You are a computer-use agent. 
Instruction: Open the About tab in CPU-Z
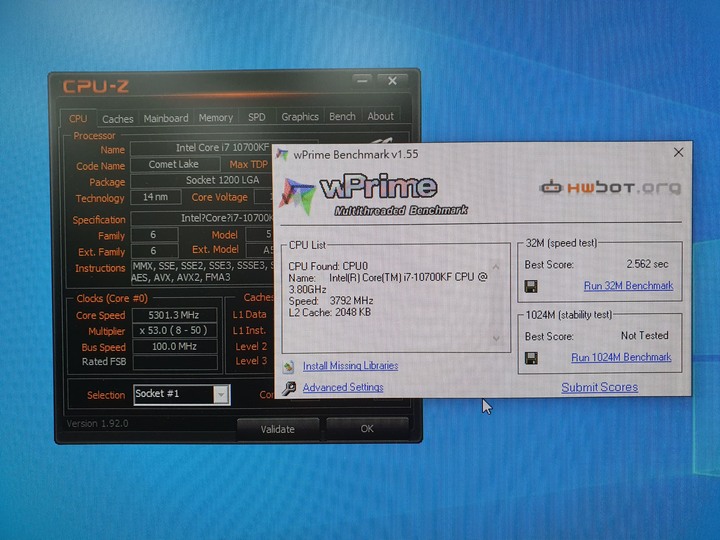click(x=380, y=116)
